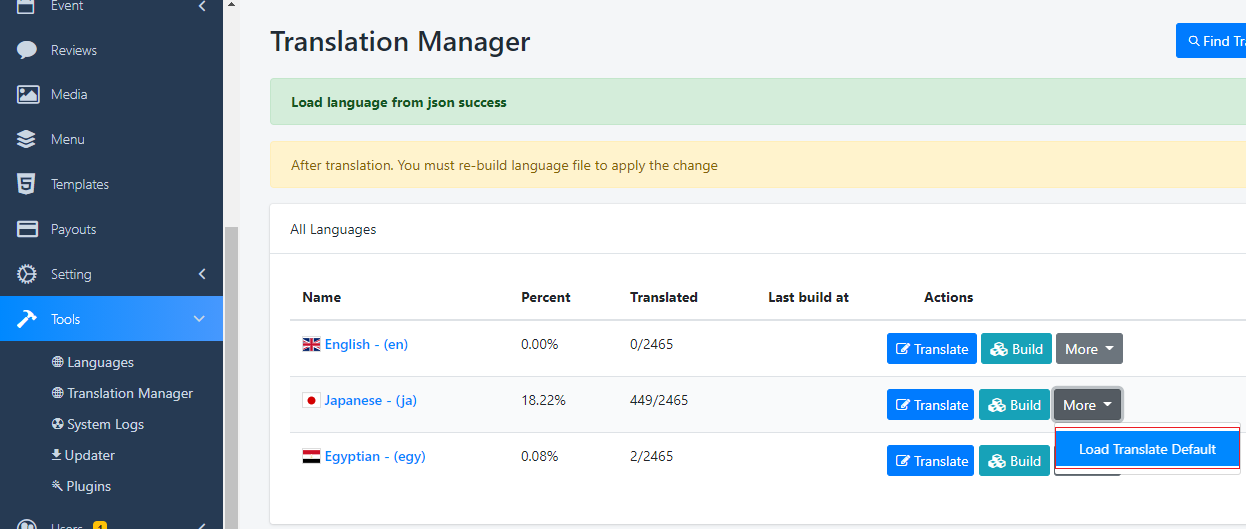This screenshot has height=529, width=1246.
Task: Click the Payouts credit card icon
Action: [27, 229]
